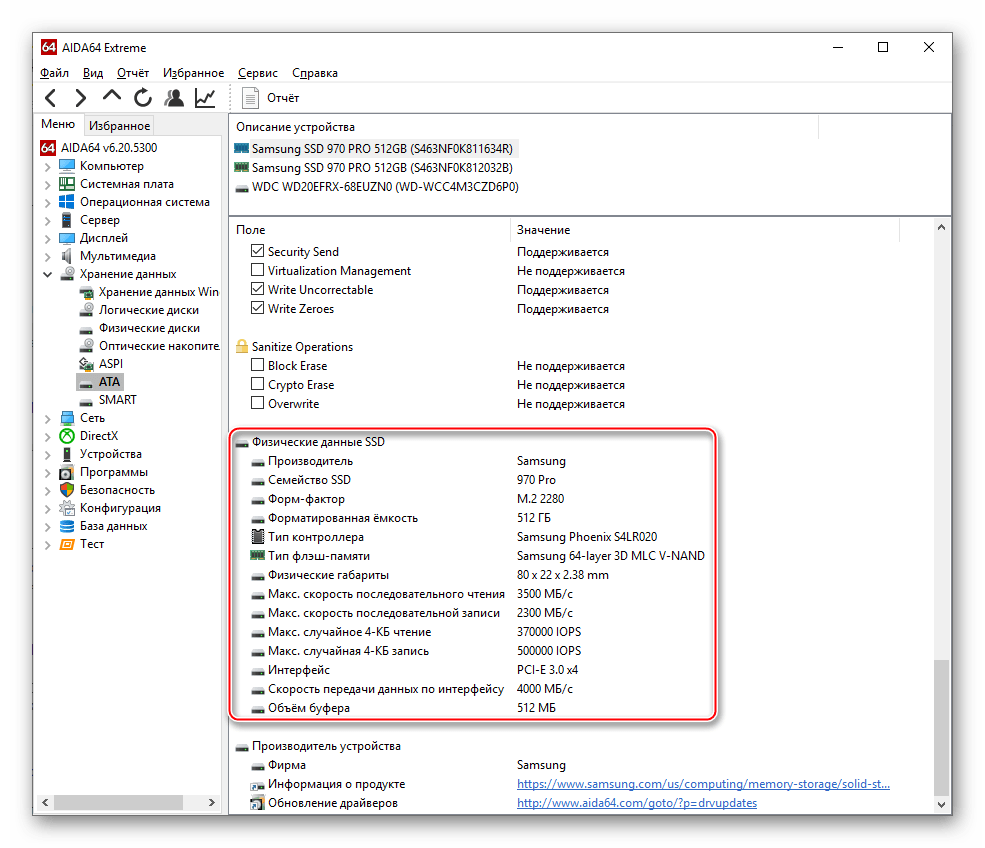Screen dimensions: 985x848
Task: Click the up-level arrow toolbar icon
Action: (112, 96)
